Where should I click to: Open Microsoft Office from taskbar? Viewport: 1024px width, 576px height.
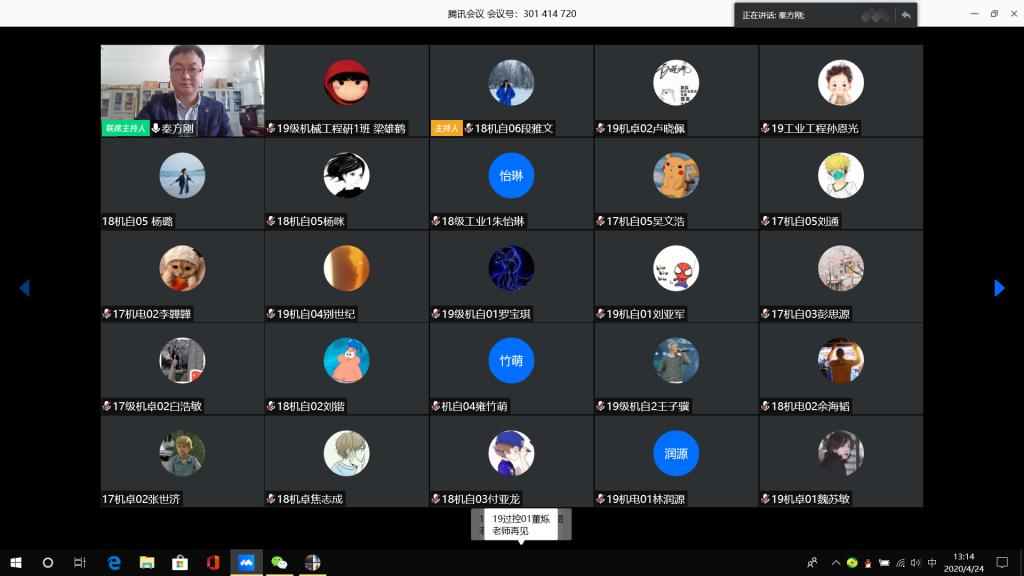click(x=213, y=562)
